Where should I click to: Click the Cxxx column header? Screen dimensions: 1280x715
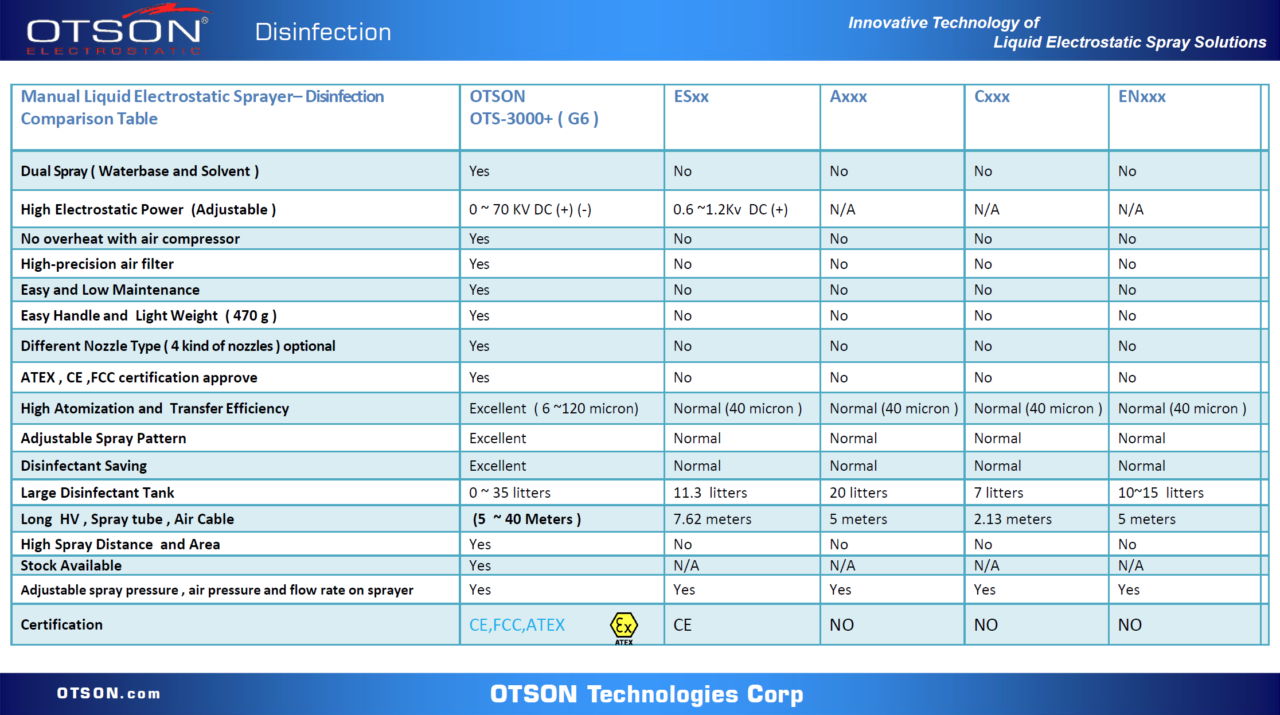pyautogui.click(x=992, y=97)
